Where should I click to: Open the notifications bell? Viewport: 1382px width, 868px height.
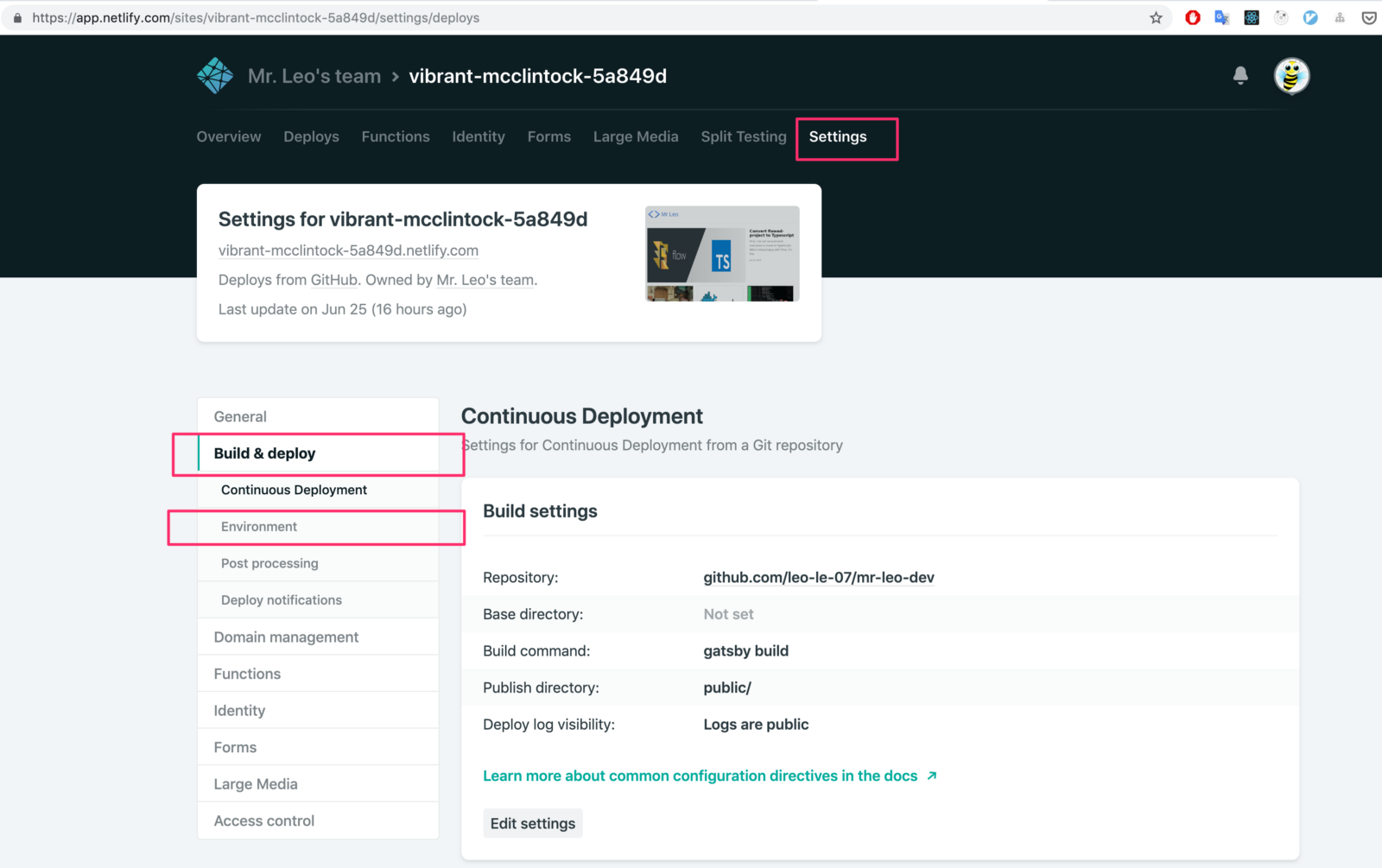(x=1240, y=76)
